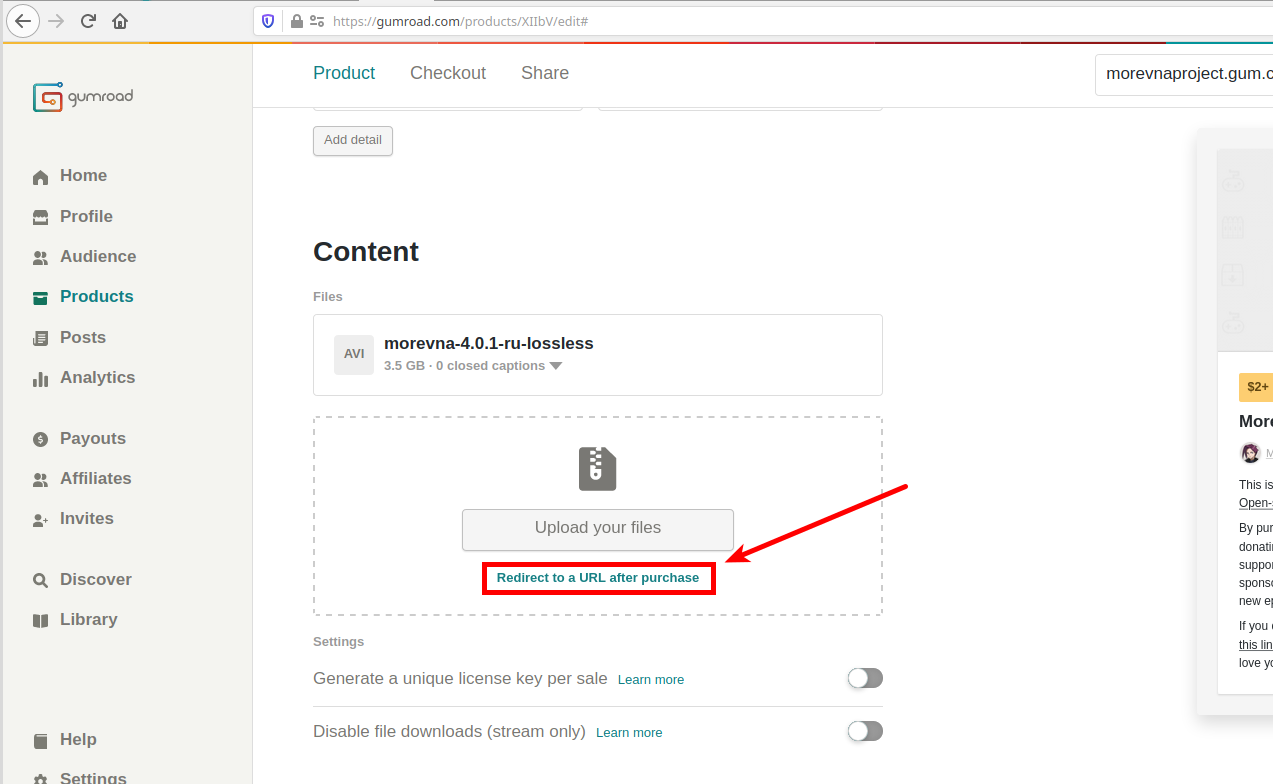Viewport: 1273px width, 784px height.
Task: Open Payouts in the sidebar
Action: pyautogui.click(x=93, y=438)
